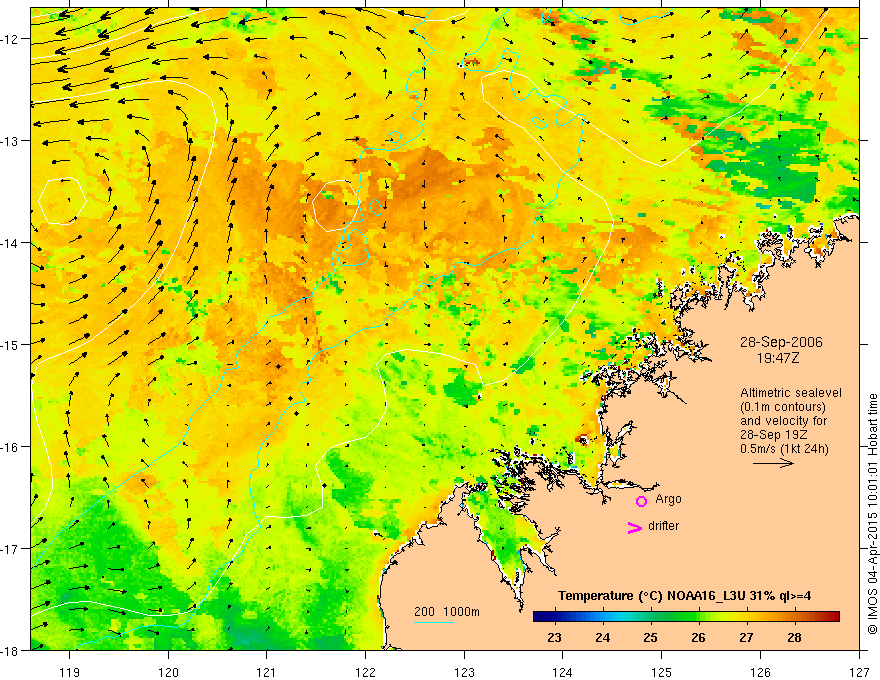Click the '19:47Z' time text
The width and height of the screenshot is (880, 680).
point(778,358)
